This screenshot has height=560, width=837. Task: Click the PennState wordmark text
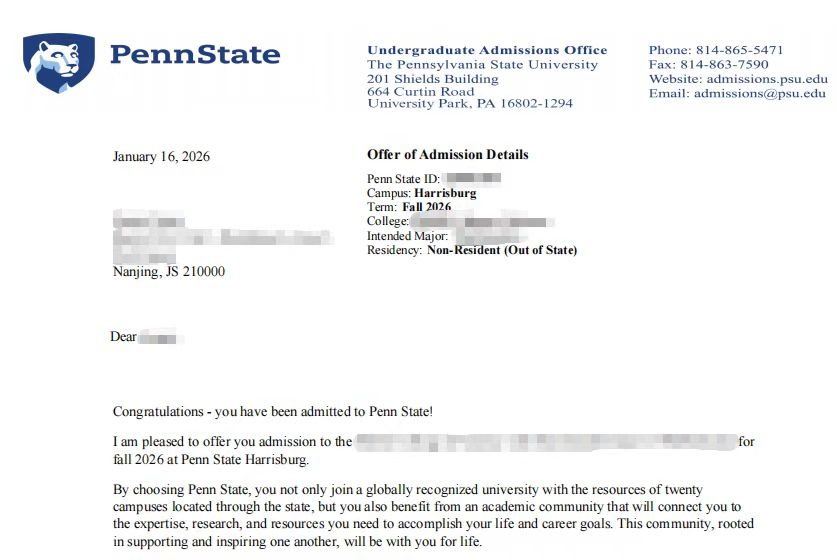point(195,55)
